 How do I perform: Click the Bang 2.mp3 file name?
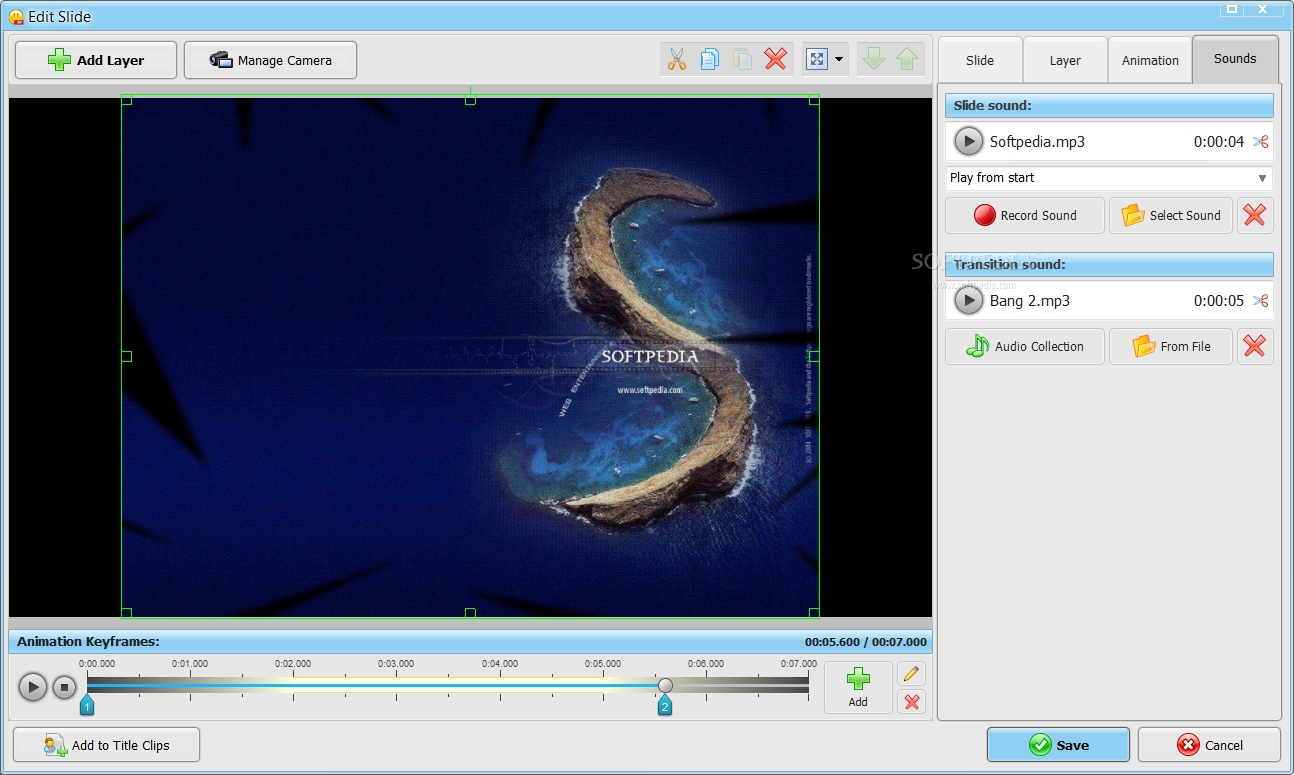point(1030,301)
